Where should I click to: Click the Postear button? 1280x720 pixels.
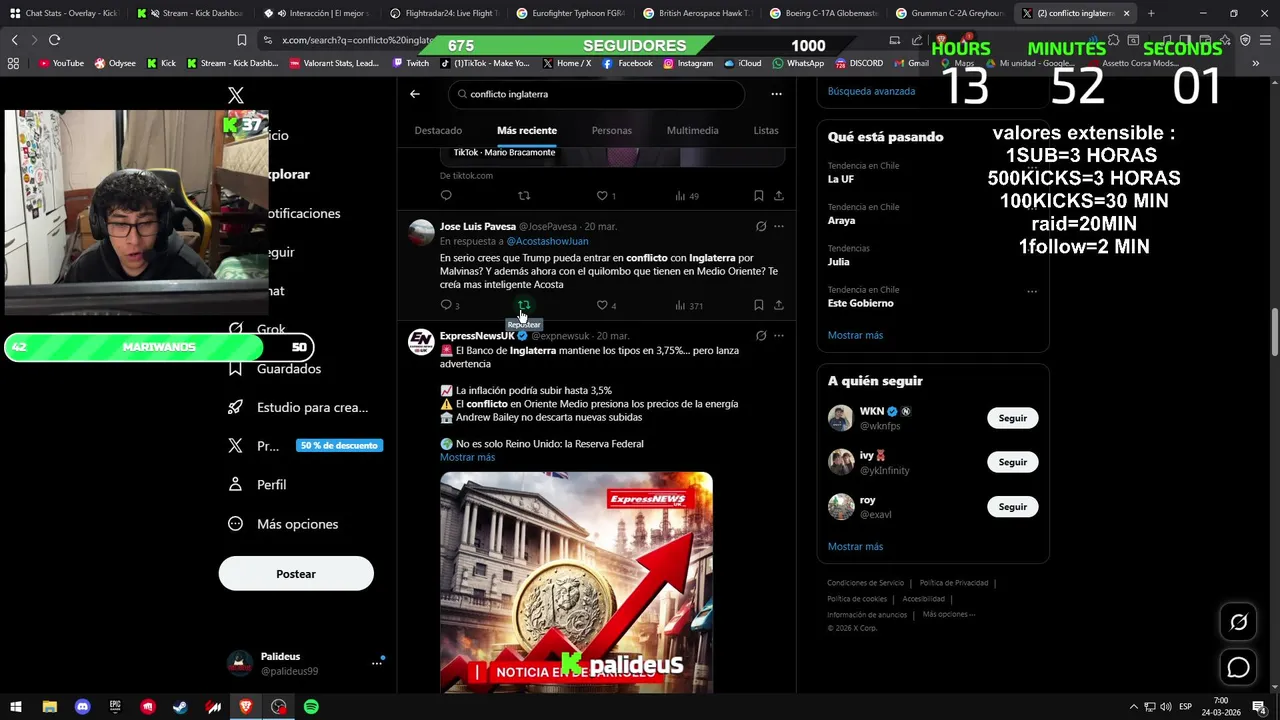pyautogui.click(x=296, y=574)
